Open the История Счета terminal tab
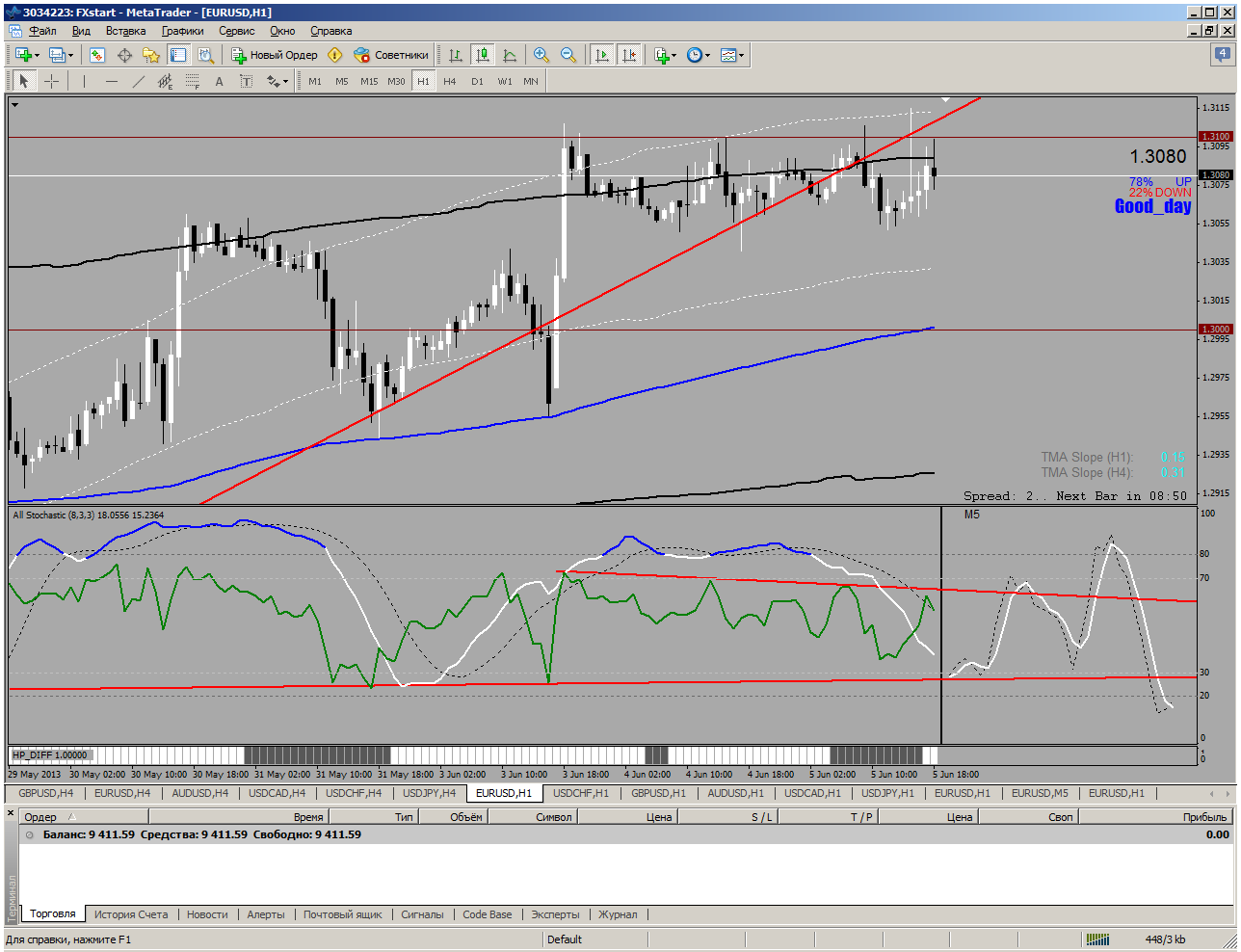 click(x=131, y=914)
